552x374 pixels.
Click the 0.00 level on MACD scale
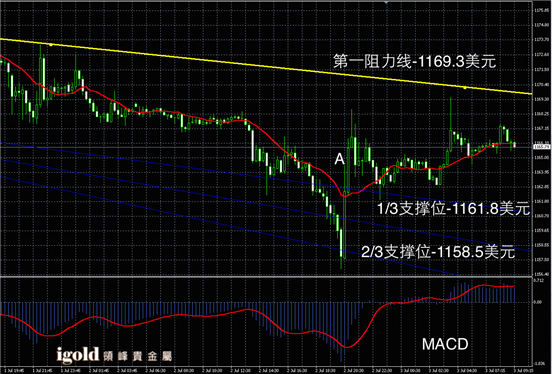click(x=538, y=302)
